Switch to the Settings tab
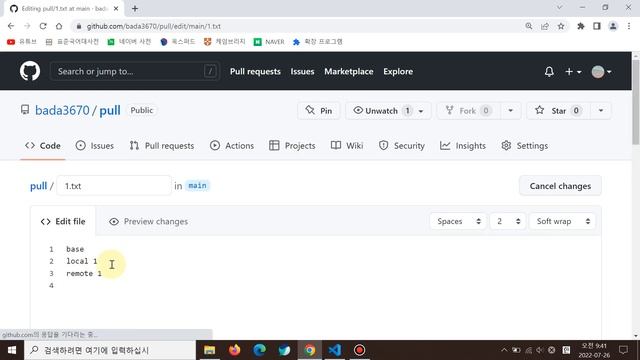 (x=524, y=146)
